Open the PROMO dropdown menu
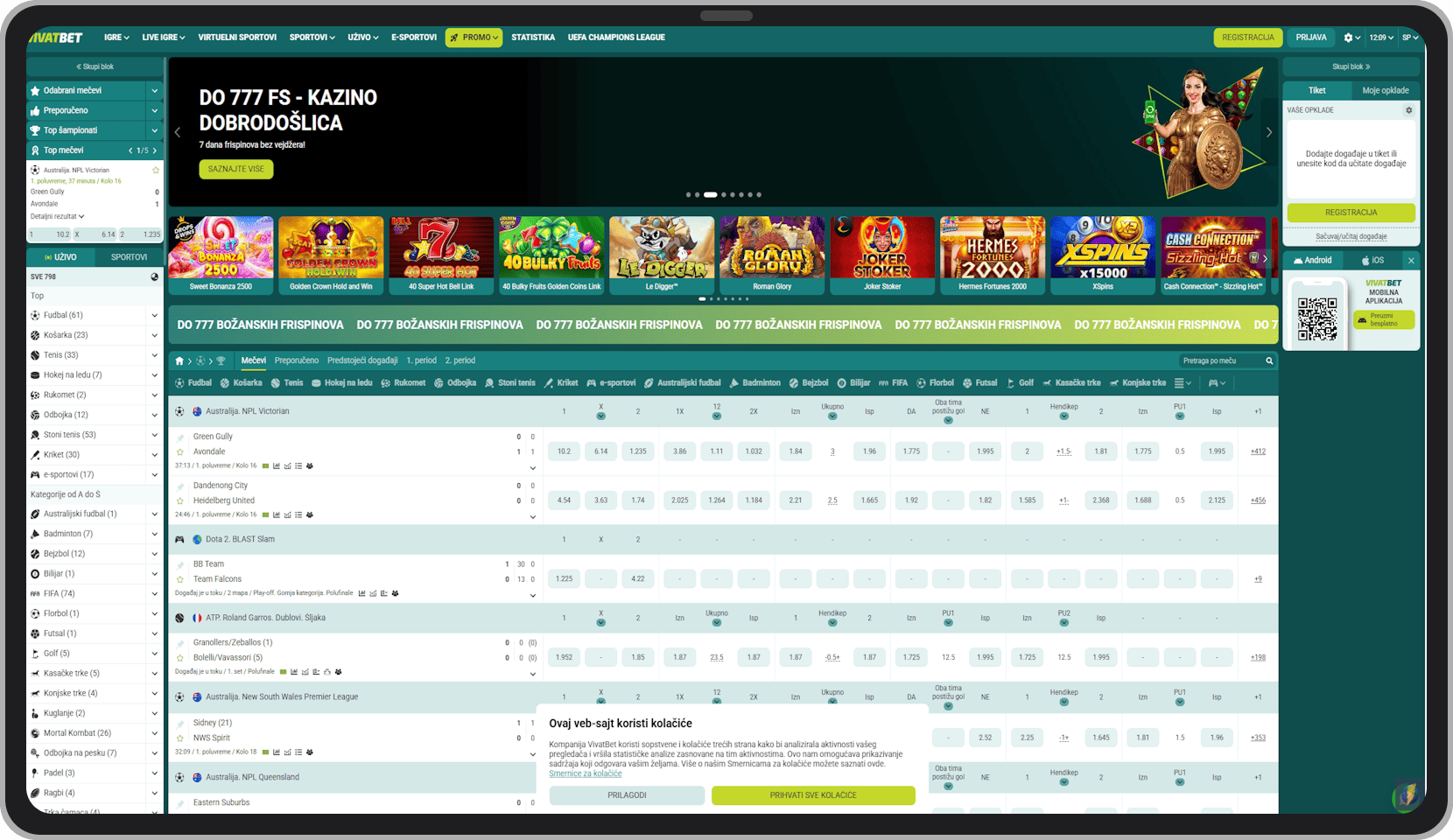This screenshot has width=1453, height=840. [x=474, y=38]
